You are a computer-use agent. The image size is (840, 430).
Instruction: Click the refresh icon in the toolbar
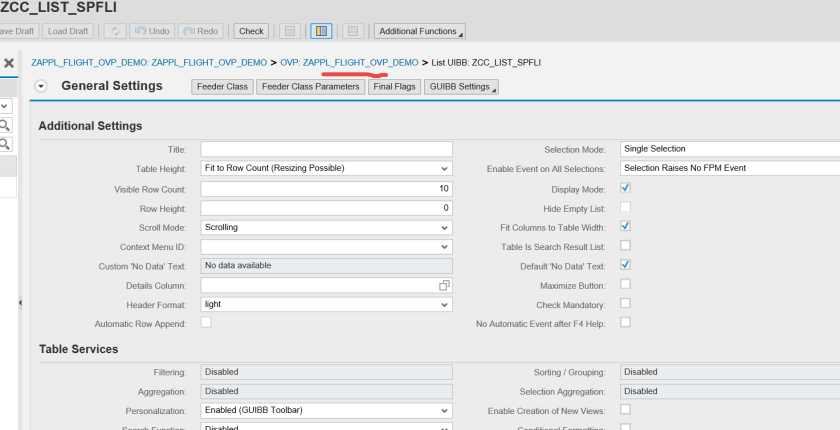pyautogui.click(x=115, y=31)
